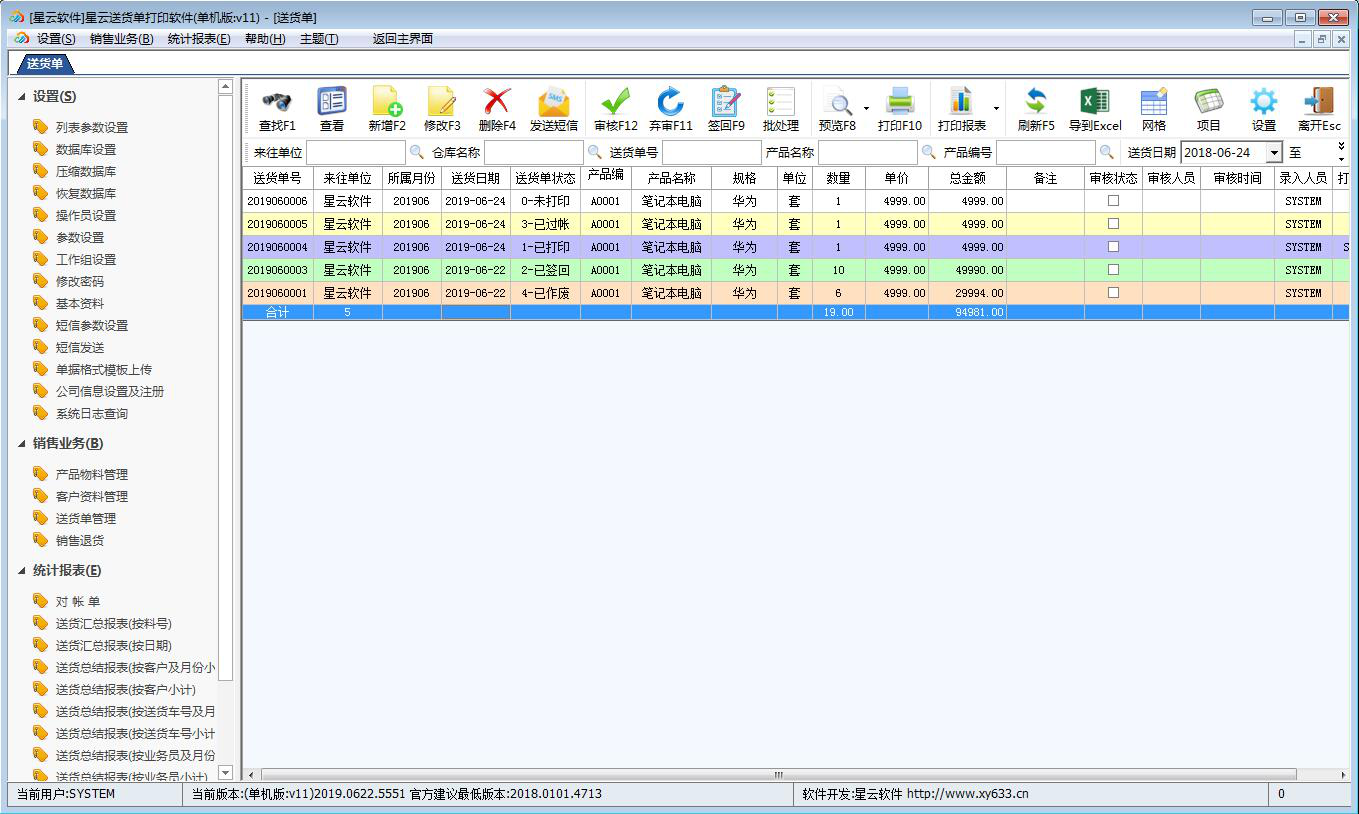Click the 刷新F5 refresh icon

(1035, 102)
